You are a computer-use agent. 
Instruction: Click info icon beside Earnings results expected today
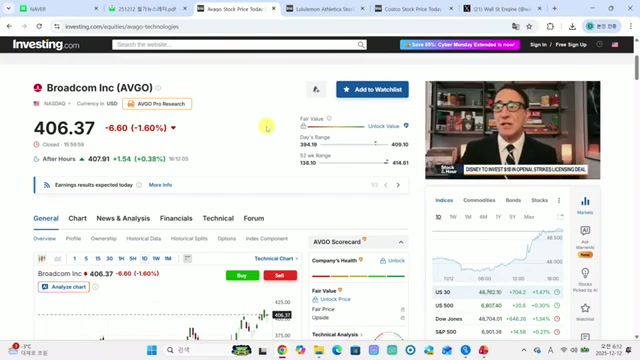139,185
